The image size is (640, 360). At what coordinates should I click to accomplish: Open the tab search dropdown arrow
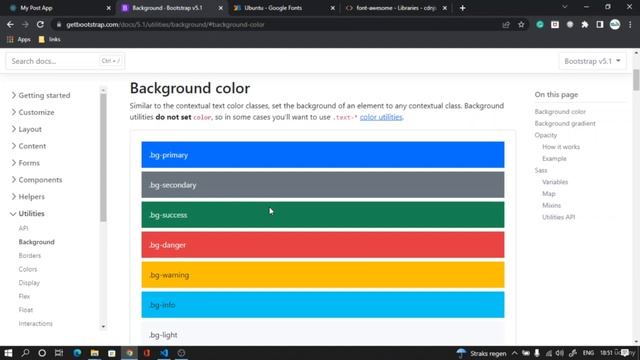point(565,7)
